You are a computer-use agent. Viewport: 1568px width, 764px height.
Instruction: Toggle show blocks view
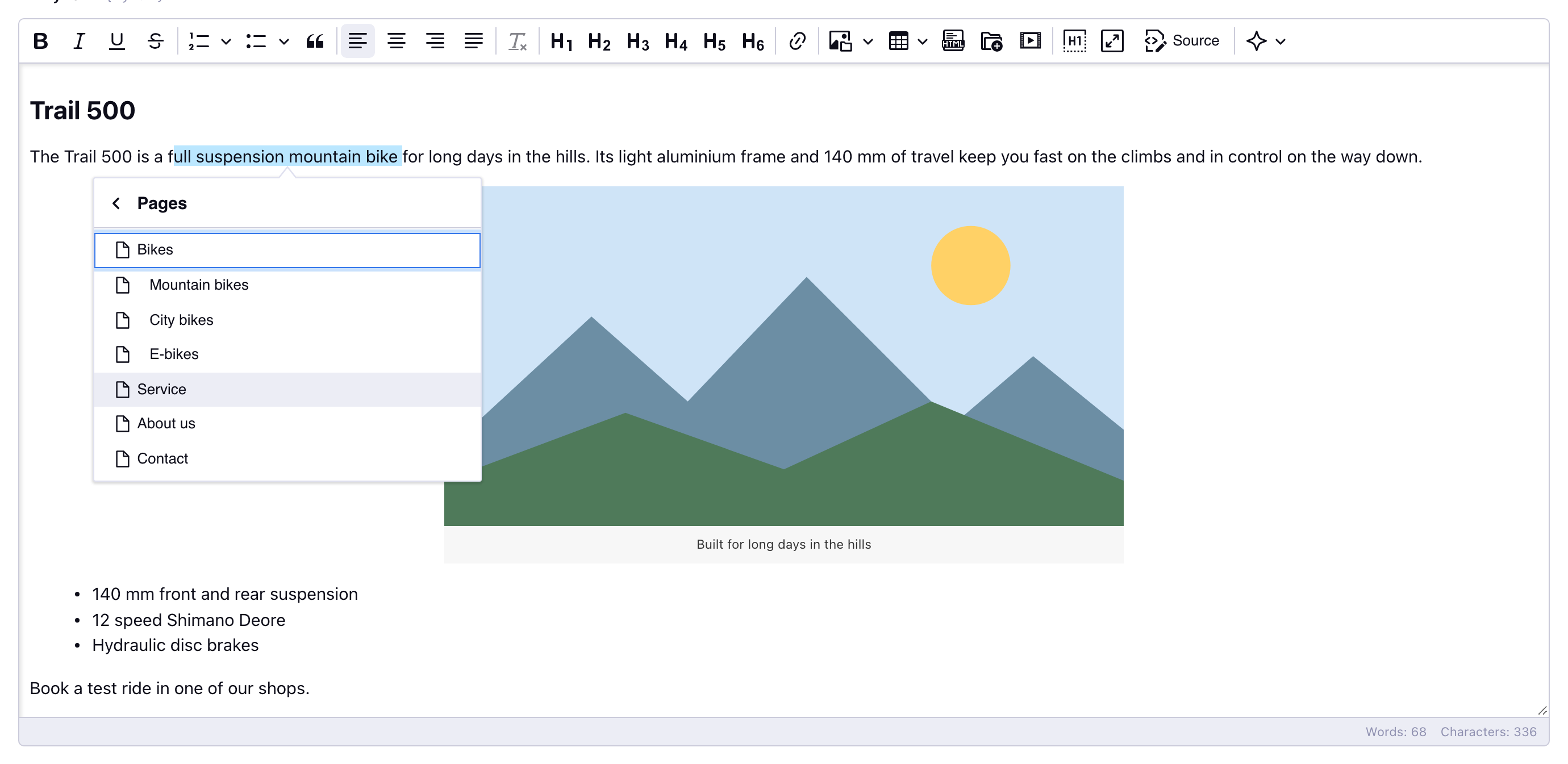[1074, 41]
